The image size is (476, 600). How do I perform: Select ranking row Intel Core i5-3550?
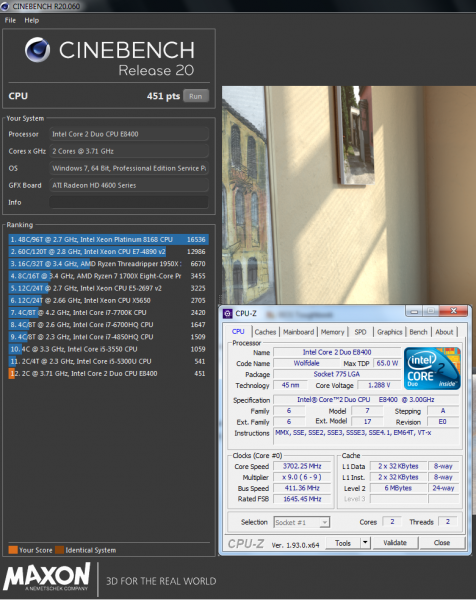pos(108,349)
